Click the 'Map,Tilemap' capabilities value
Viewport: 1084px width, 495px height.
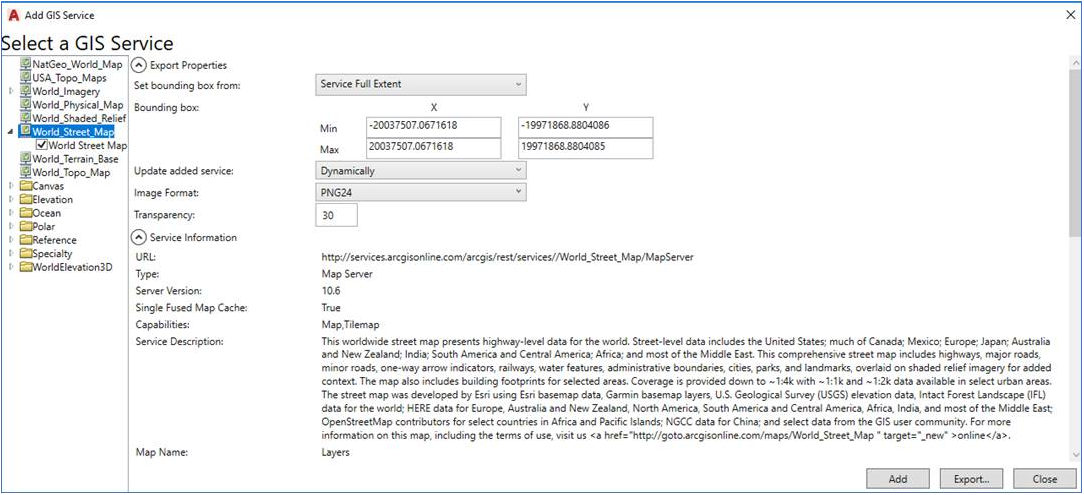click(x=350, y=324)
